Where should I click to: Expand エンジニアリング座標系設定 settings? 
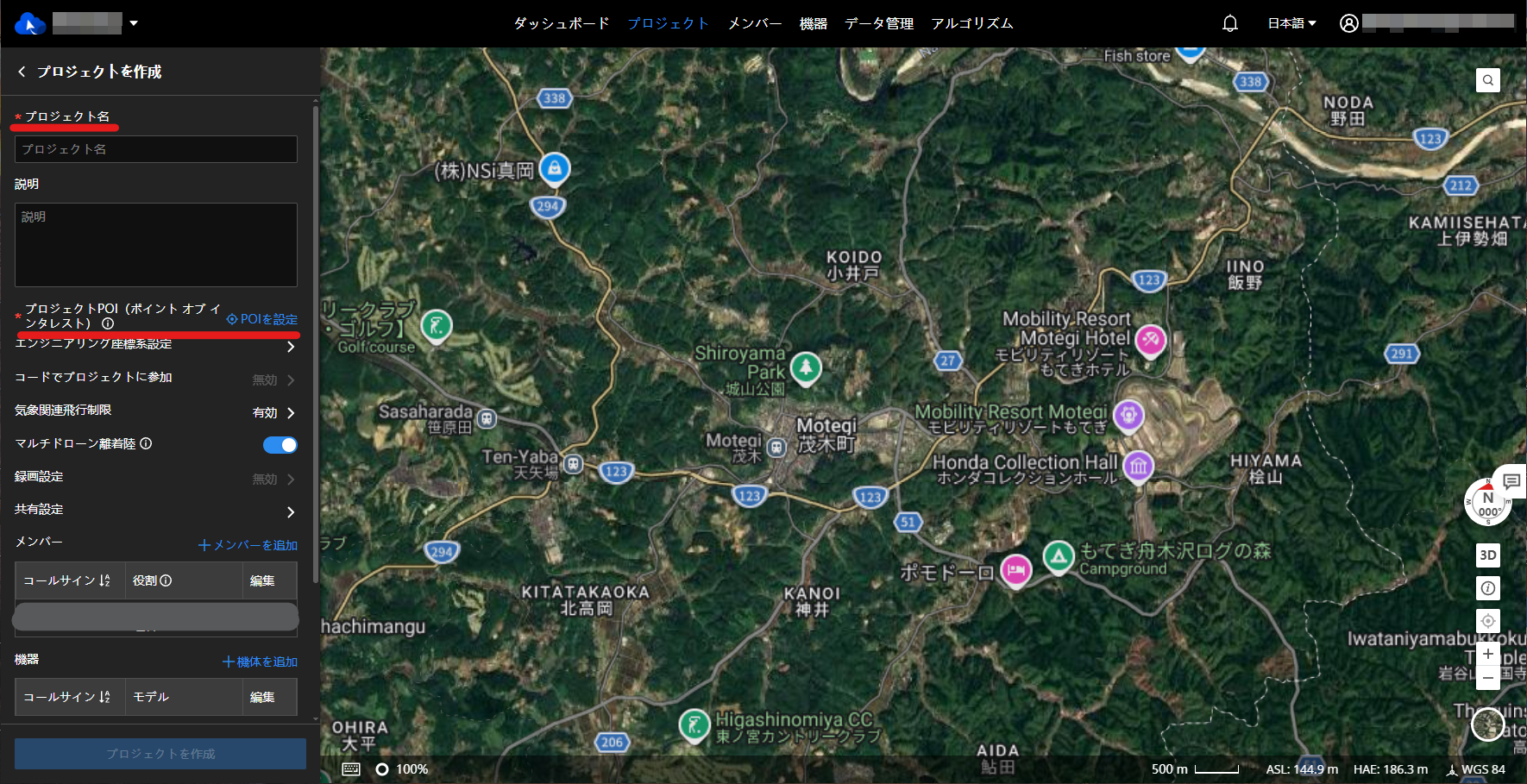pyautogui.click(x=290, y=347)
